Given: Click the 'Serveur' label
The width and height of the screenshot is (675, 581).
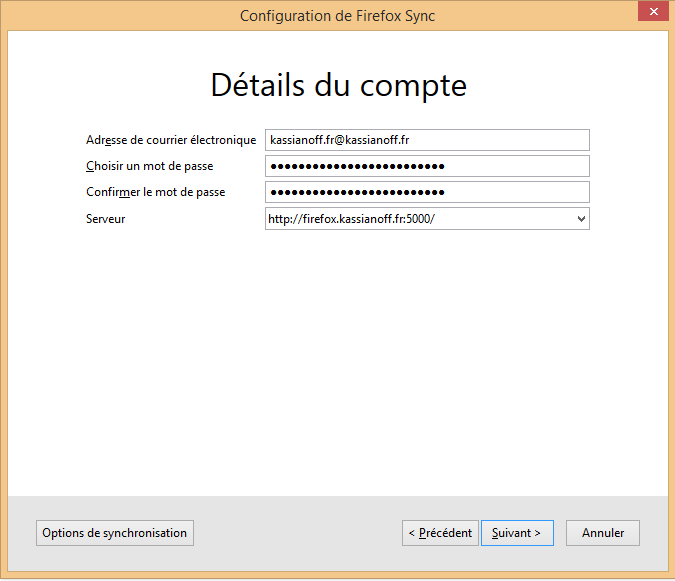Looking at the screenshot, I should pyautogui.click(x=105, y=219).
